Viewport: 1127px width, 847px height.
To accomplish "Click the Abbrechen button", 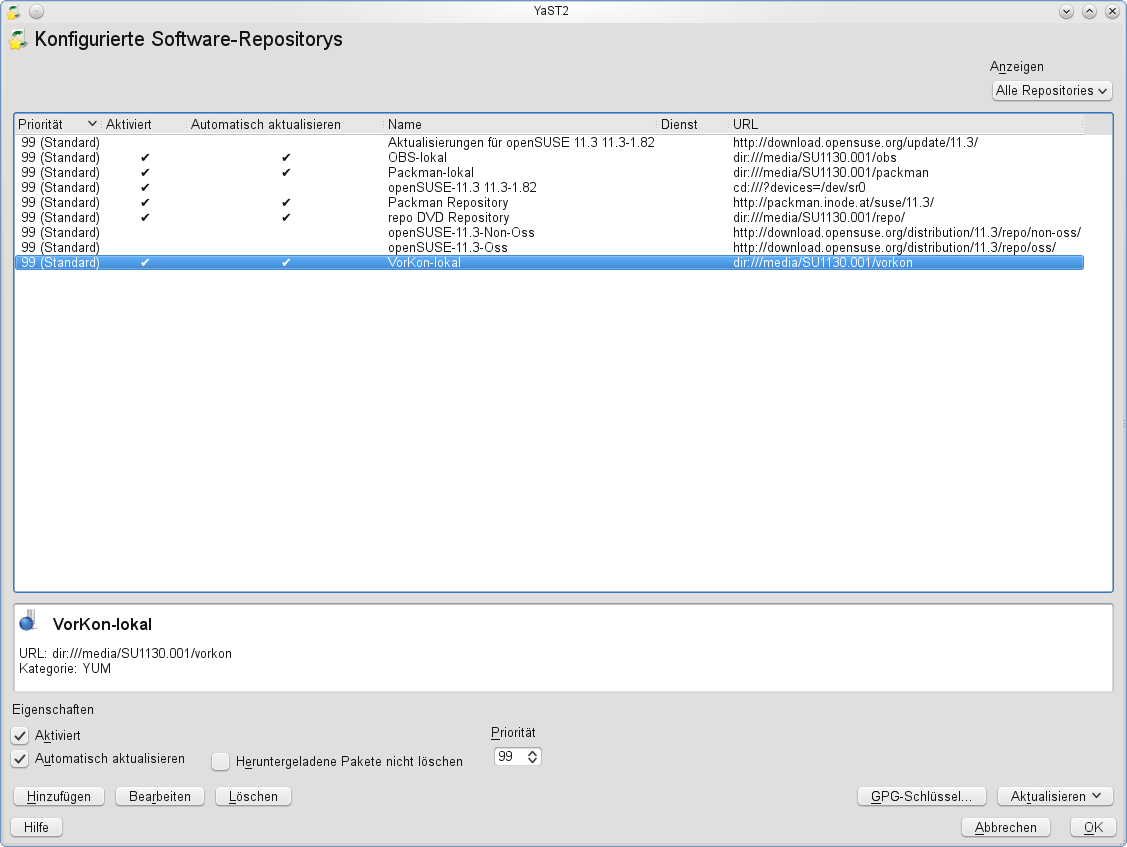I will (x=1006, y=827).
